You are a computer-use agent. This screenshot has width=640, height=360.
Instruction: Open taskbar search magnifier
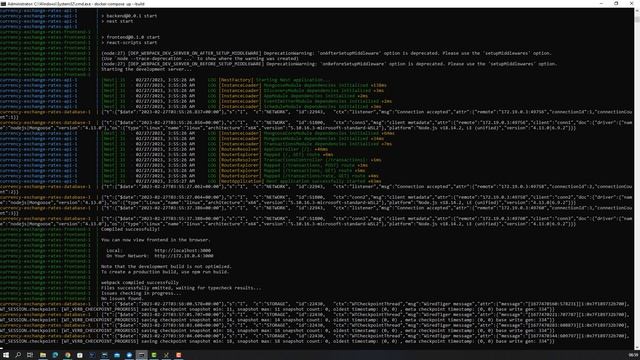(x=18, y=355)
